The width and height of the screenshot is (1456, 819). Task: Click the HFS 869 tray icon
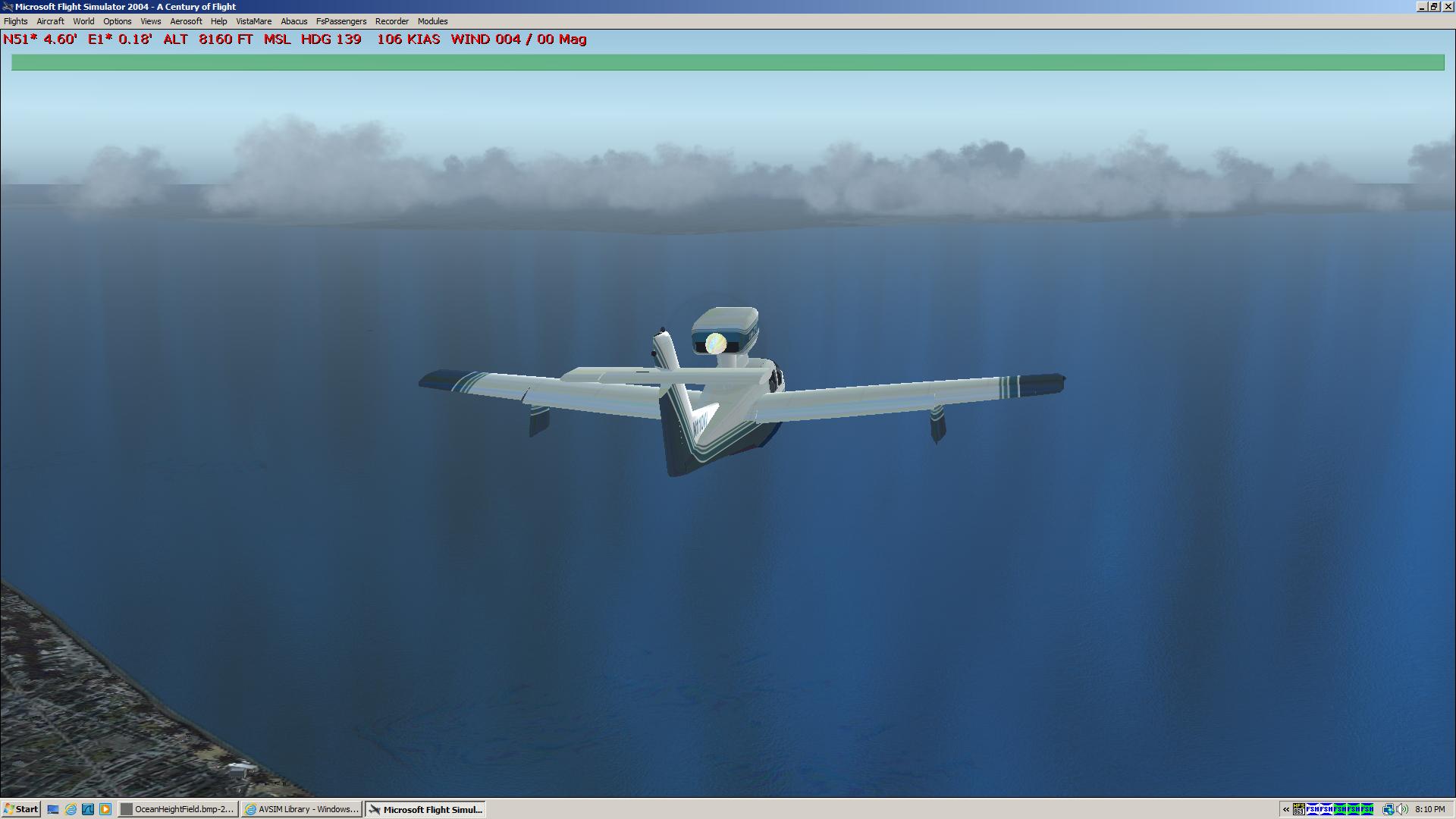(1299, 809)
